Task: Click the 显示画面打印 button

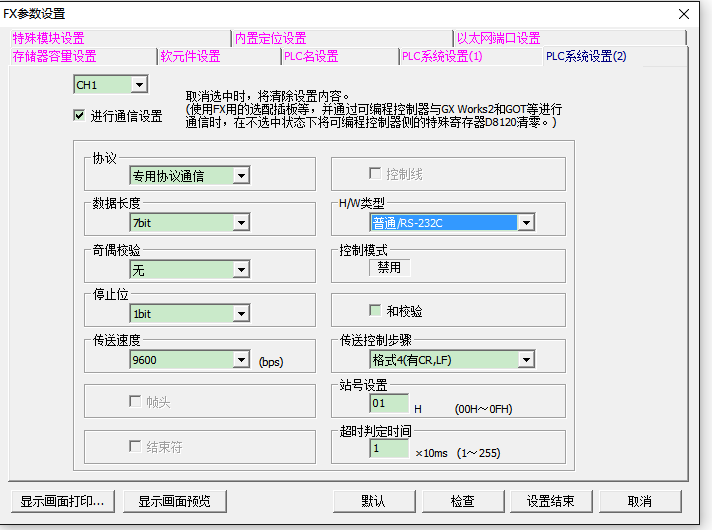Action: coord(62,501)
